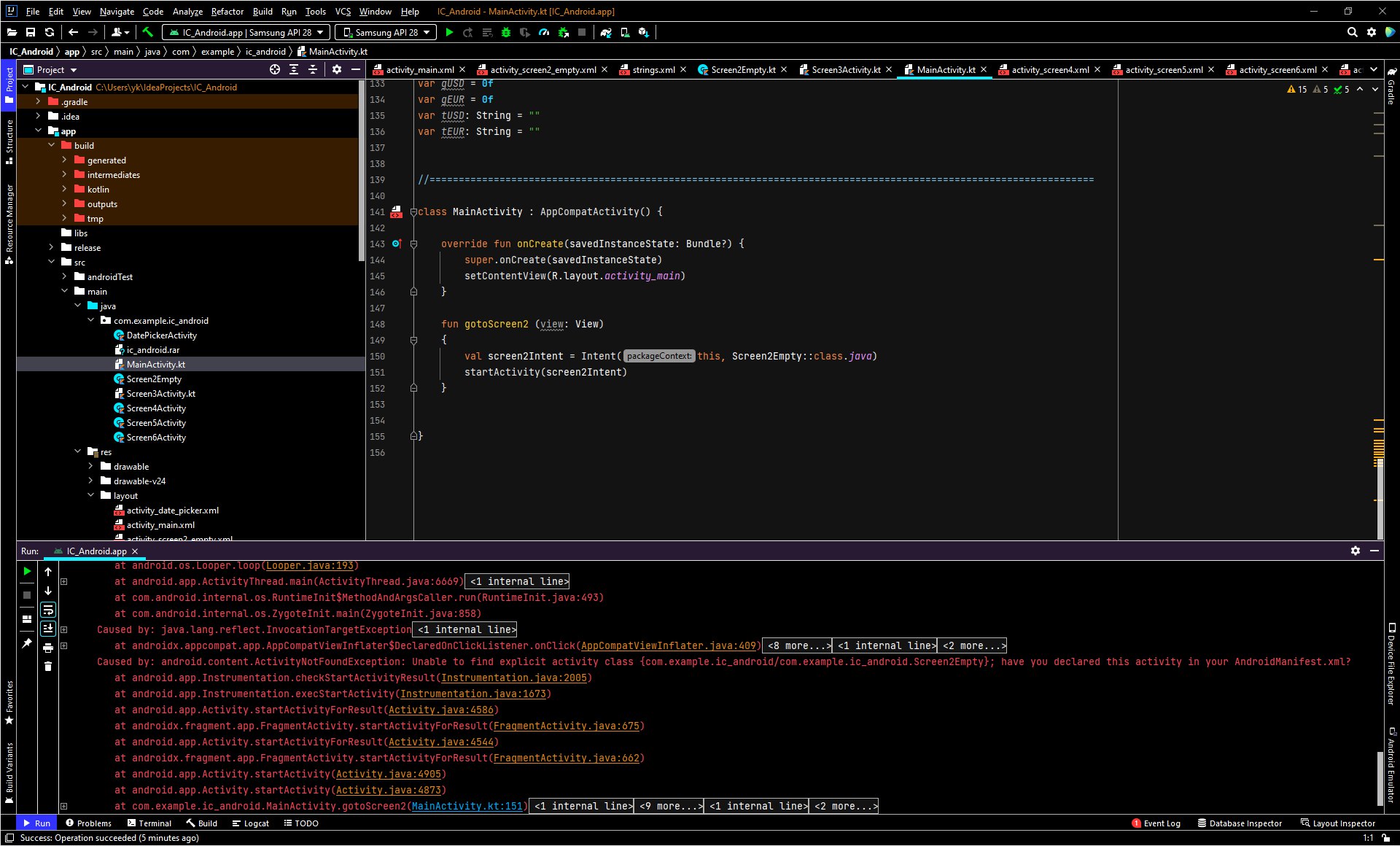Follow the MainActivity.kt:151 stack trace link
1400x846 pixels.
point(467,806)
